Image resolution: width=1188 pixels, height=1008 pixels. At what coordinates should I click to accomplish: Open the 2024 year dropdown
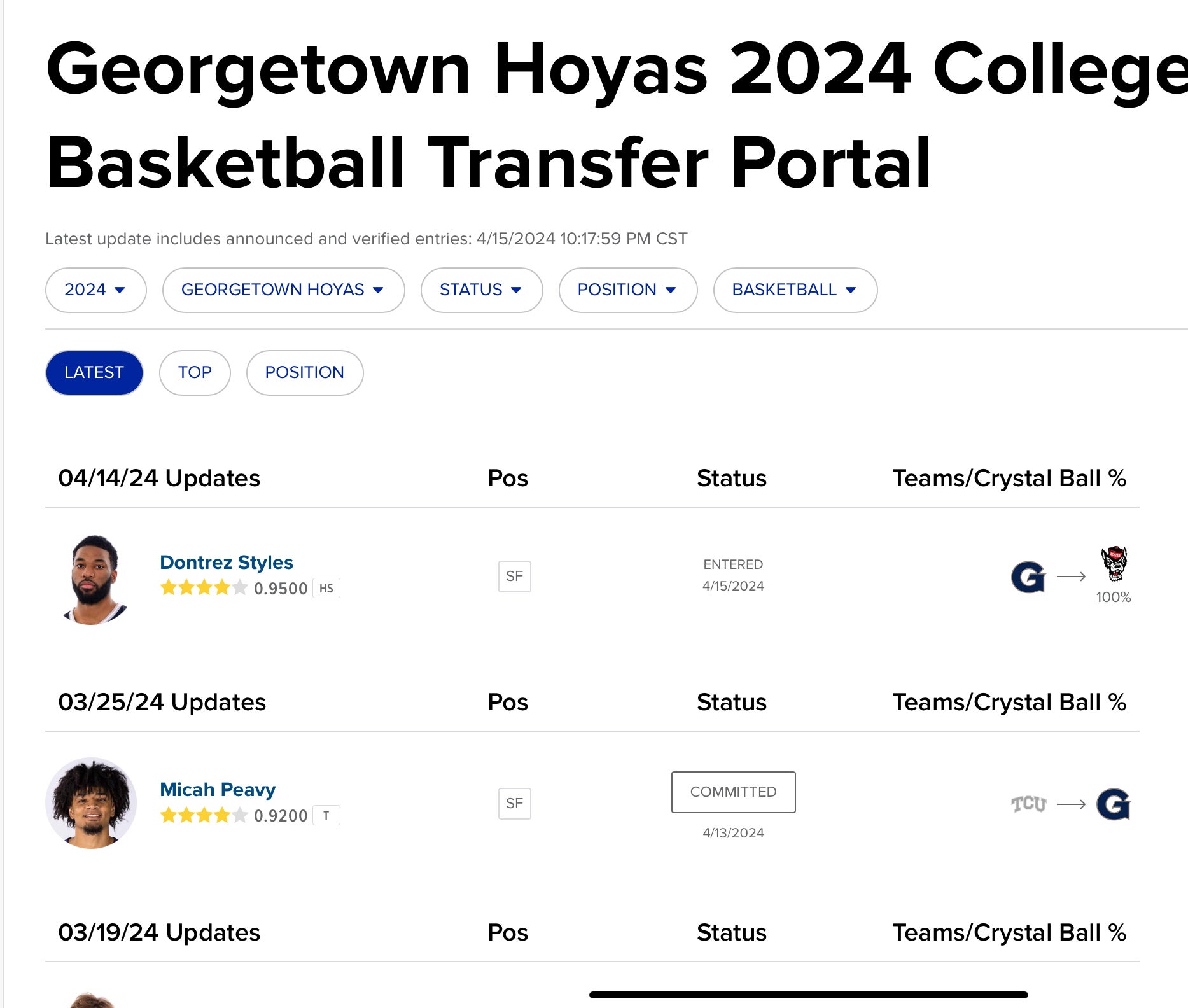point(95,290)
